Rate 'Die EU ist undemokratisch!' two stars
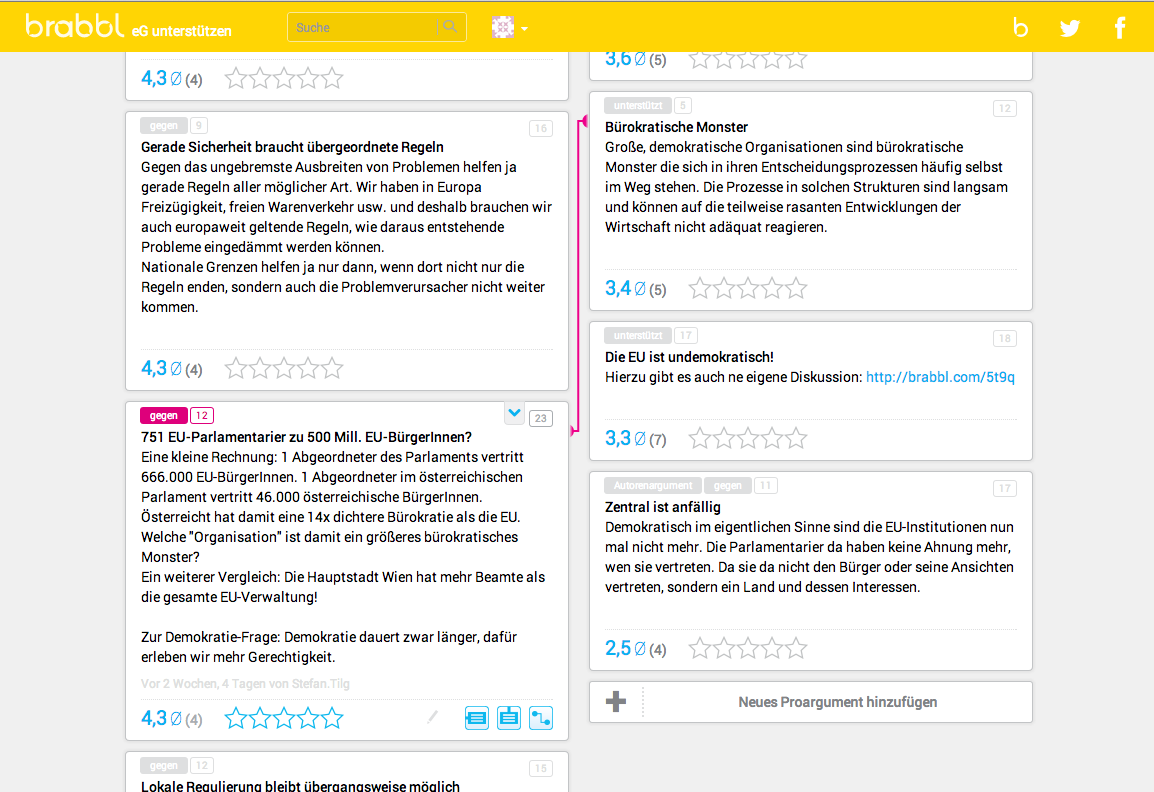Screen dimensions: 1154x792 coord(724,439)
